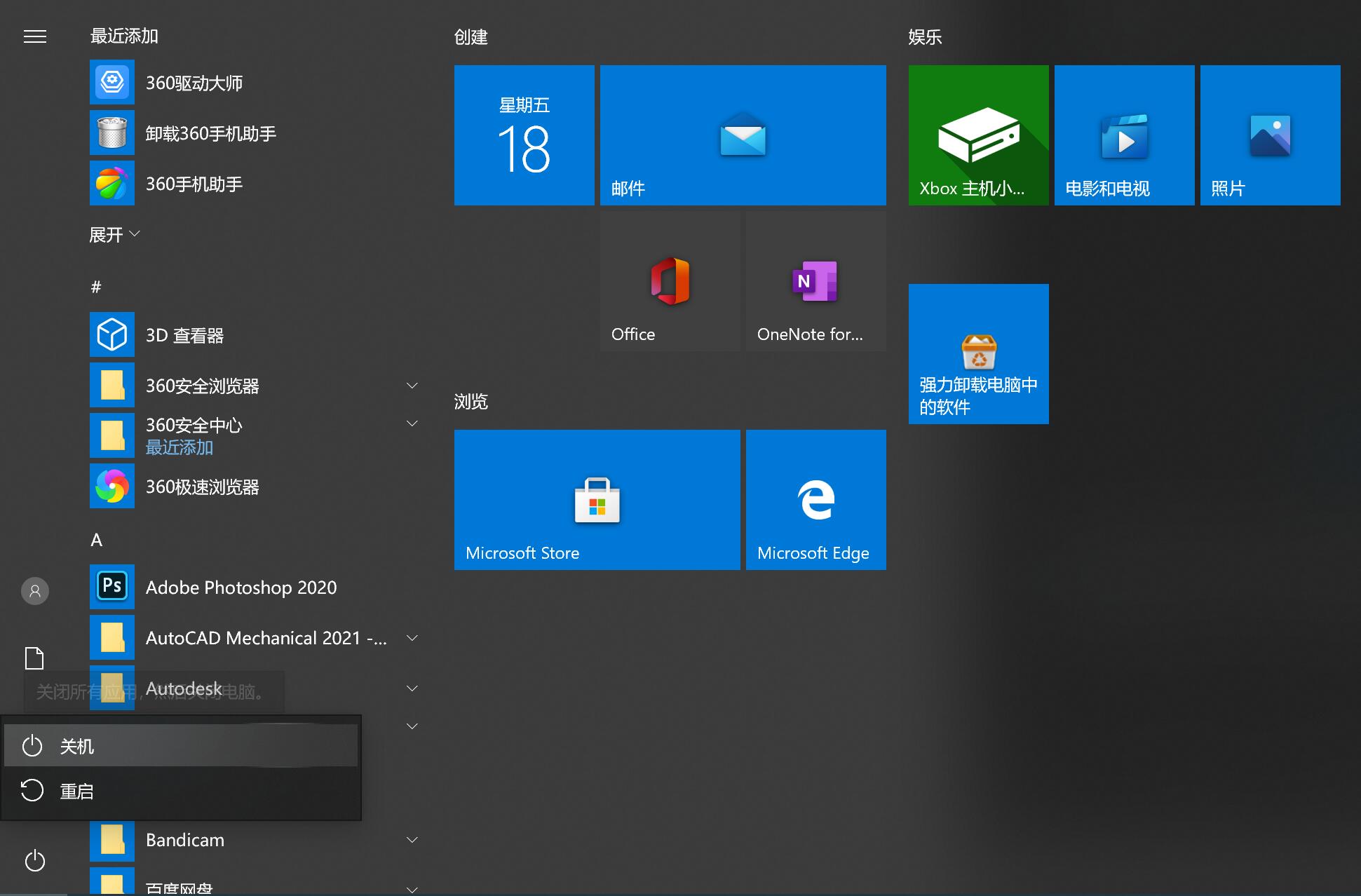Open the calendar tile showing 18
Image resolution: width=1361 pixels, height=896 pixels.
[x=524, y=135]
